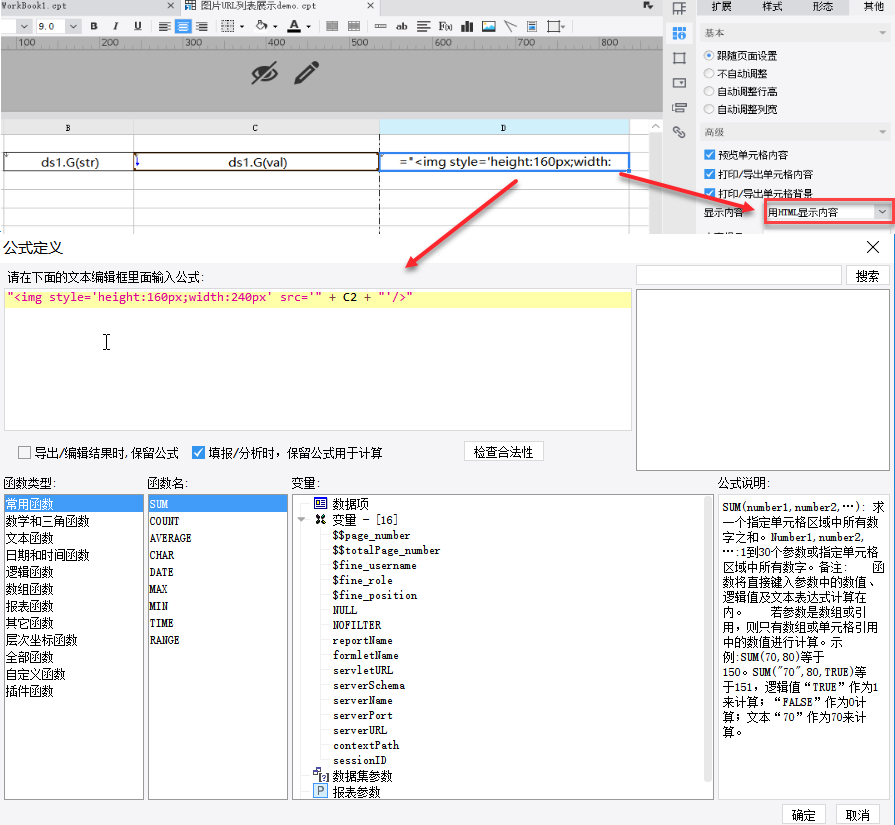Click the crossed-out eye hide icon
Image resolution: width=895 pixels, height=825 pixels.
point(264,73)
